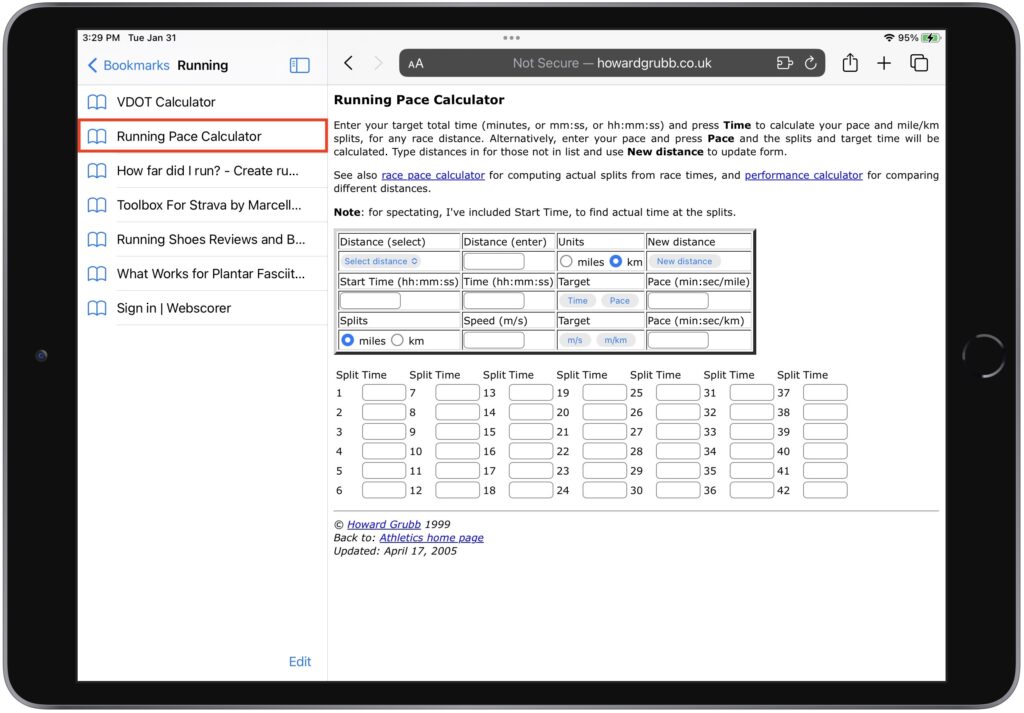Tap the Wi-Fi status icon
Viewport: 1024px width, 713px height.
coord(889,38)
